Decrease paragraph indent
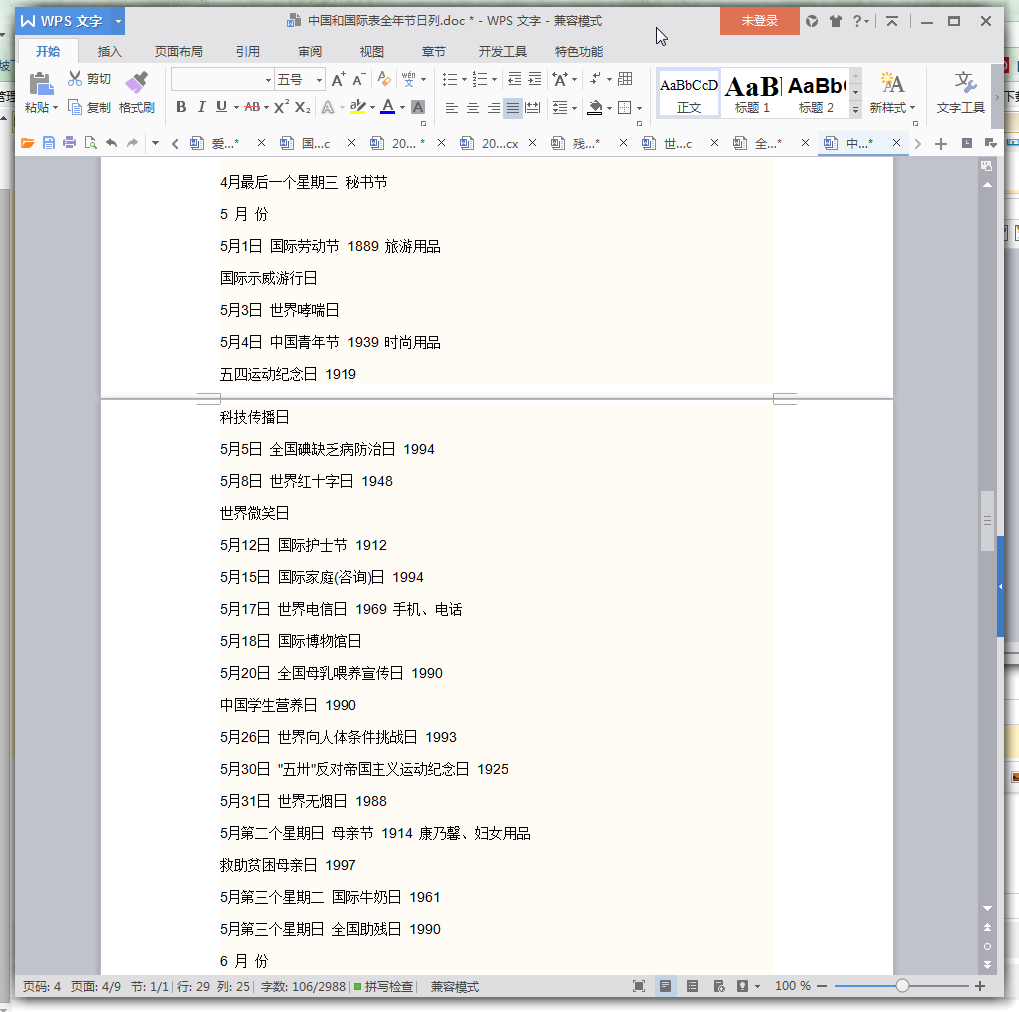 (x=514, y=79)
